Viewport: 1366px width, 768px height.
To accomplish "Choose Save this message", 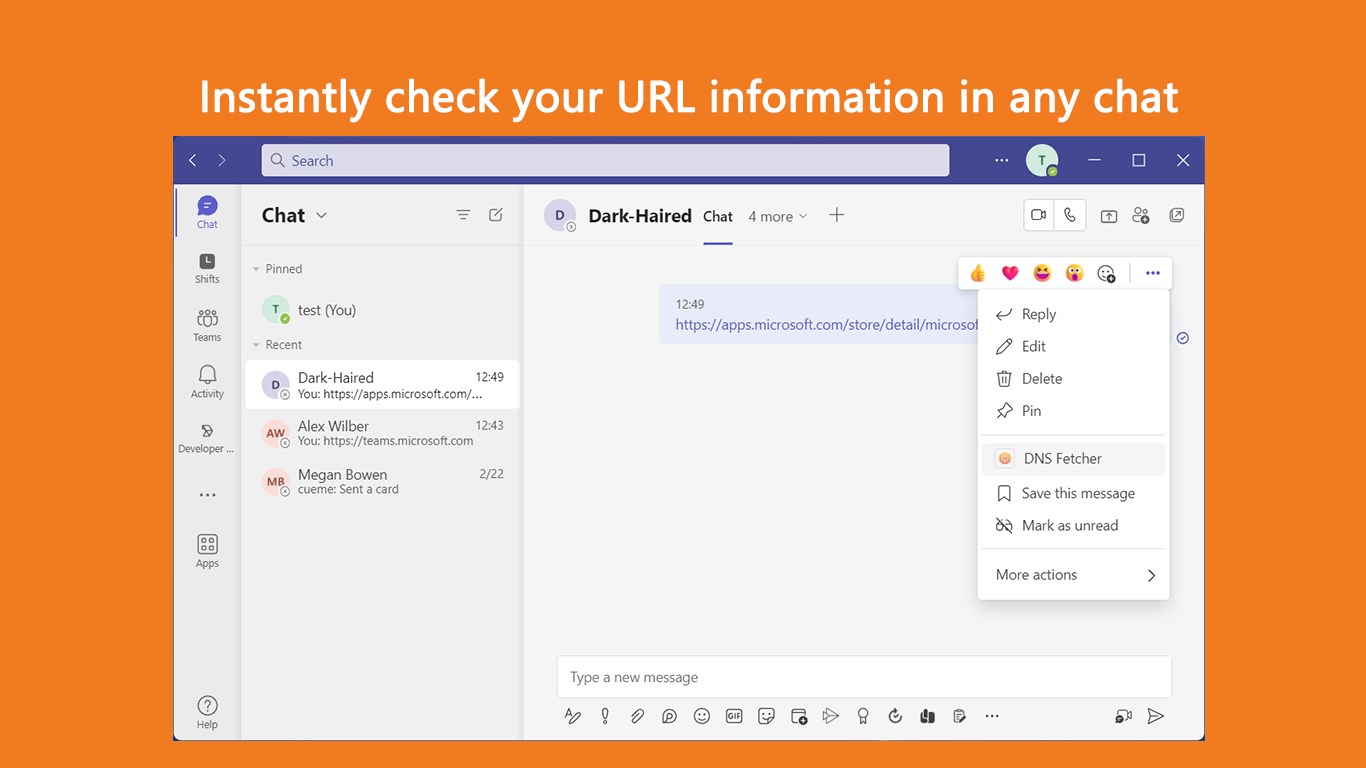I will point(1073,493).
